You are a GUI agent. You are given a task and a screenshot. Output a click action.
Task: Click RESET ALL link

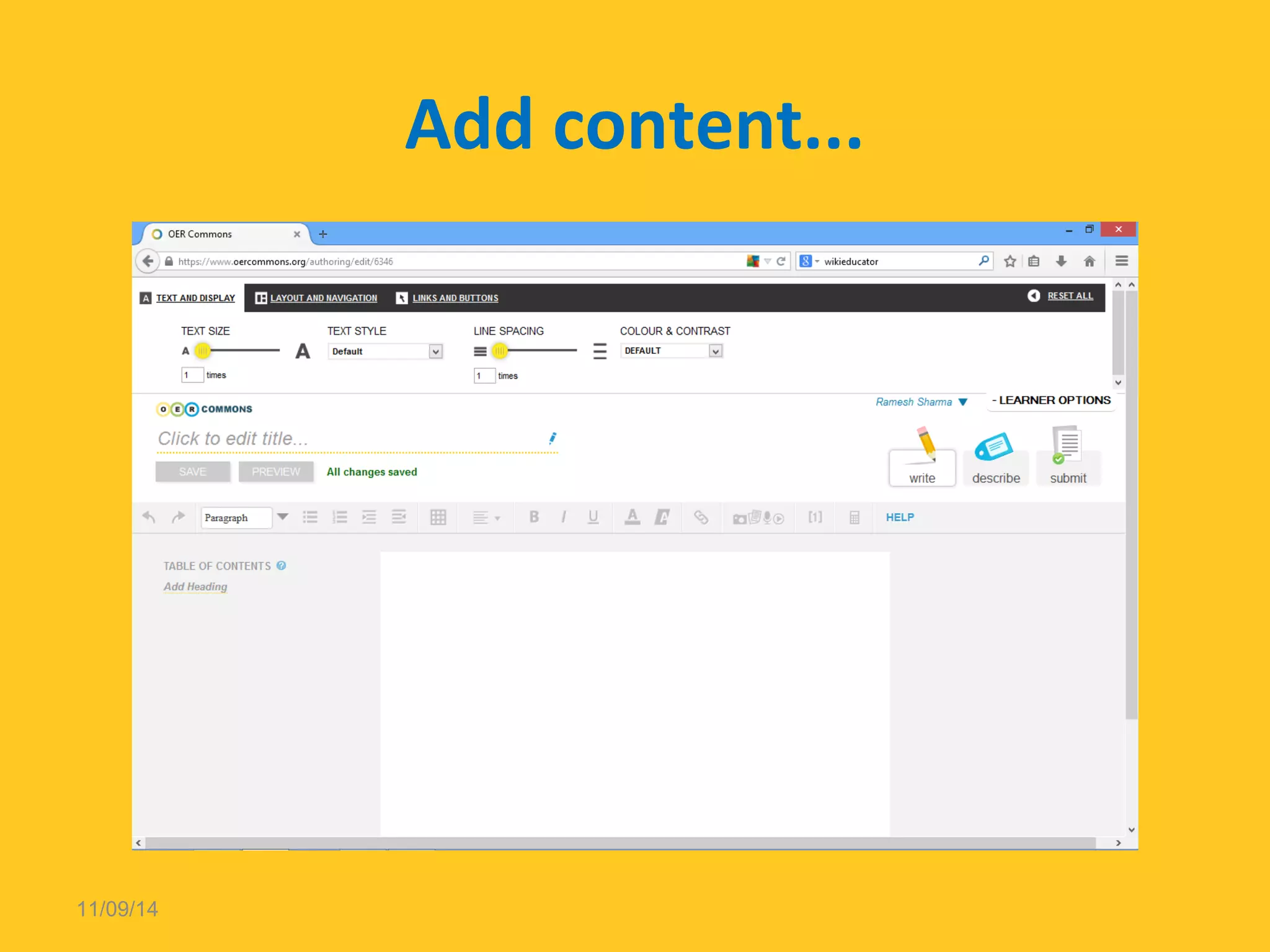tap(1070, 296)
